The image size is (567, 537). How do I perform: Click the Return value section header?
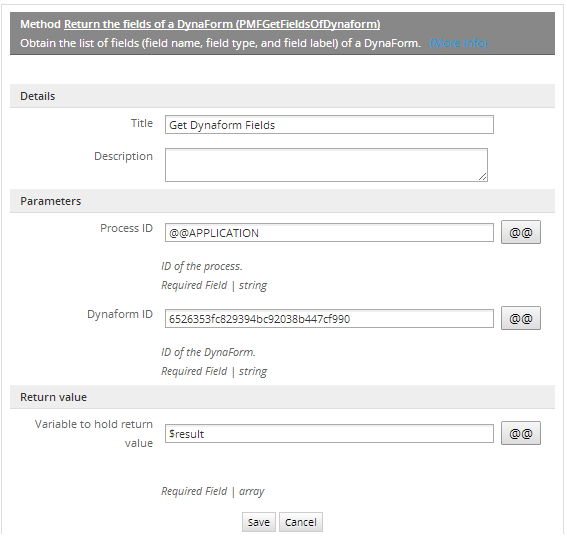(x=282, y=397)
